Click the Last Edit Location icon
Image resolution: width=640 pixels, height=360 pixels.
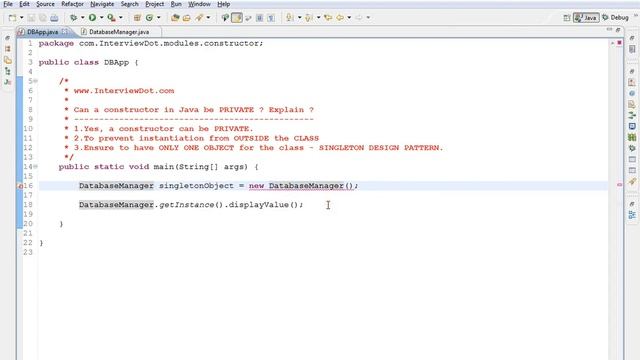[x=328, y=18]
